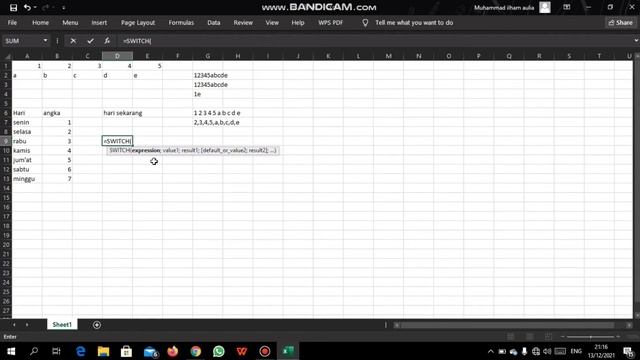The height and width of the screenshot is (360, 640).
Task: Click the 'angka' header cell
Action: 57,113
